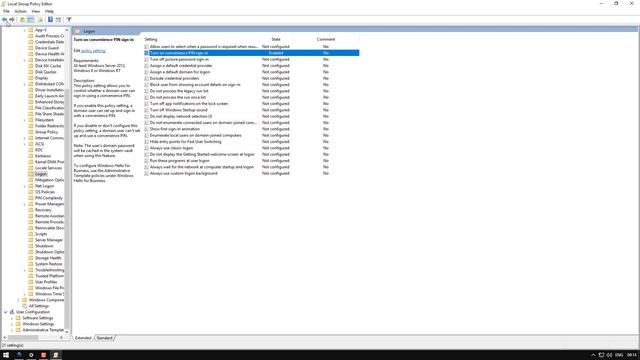Click the volume icon in system tray
This screenshot has height=360, width=640.
pos(609,355)
